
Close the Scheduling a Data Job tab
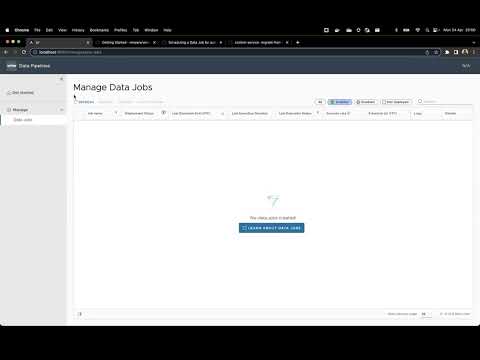[x=221, y=43]
